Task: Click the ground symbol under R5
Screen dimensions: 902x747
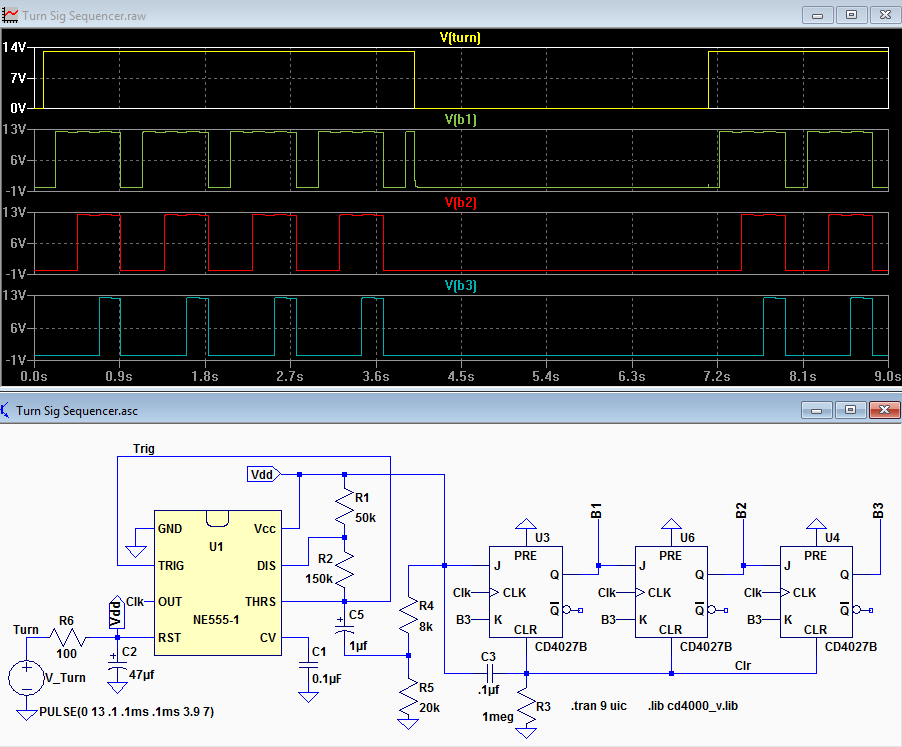Action: click(x=408, y=724)
